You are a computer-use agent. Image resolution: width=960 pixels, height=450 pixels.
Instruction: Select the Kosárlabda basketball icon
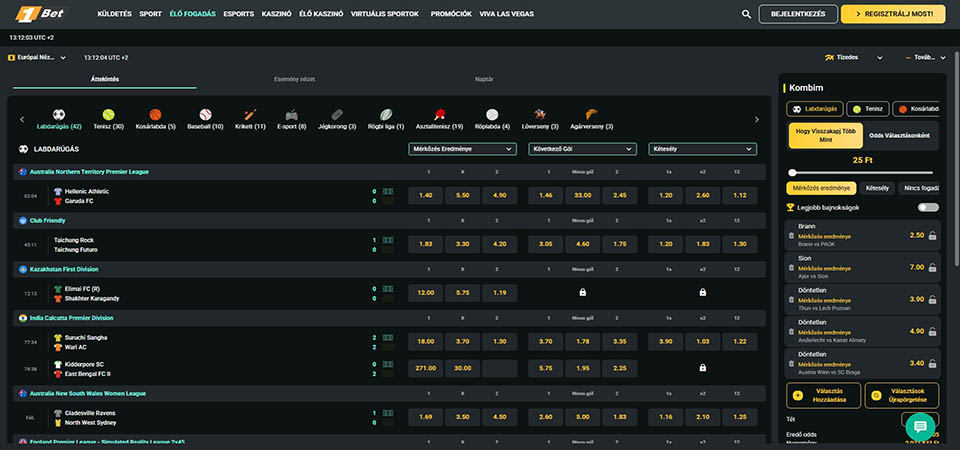click(x=156, y=114)
